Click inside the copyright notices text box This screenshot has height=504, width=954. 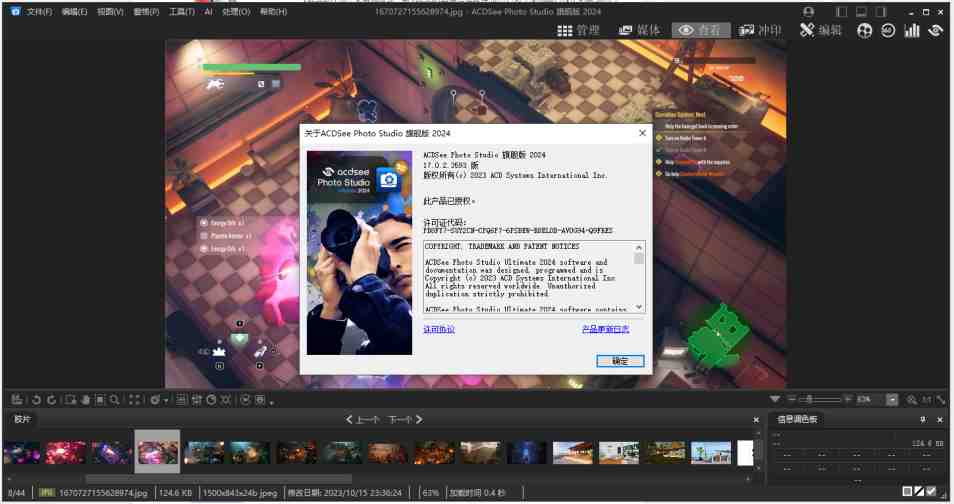click(529, 277)
